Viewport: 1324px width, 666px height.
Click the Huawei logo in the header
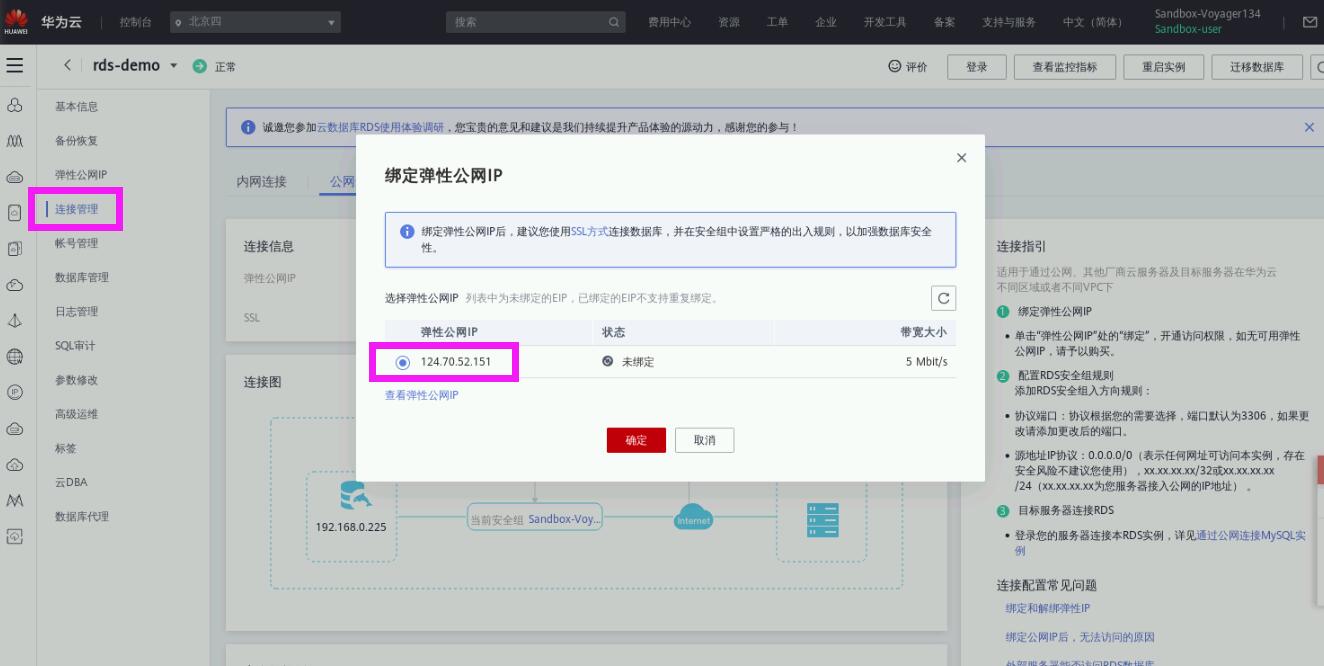[x=15, y=21]
